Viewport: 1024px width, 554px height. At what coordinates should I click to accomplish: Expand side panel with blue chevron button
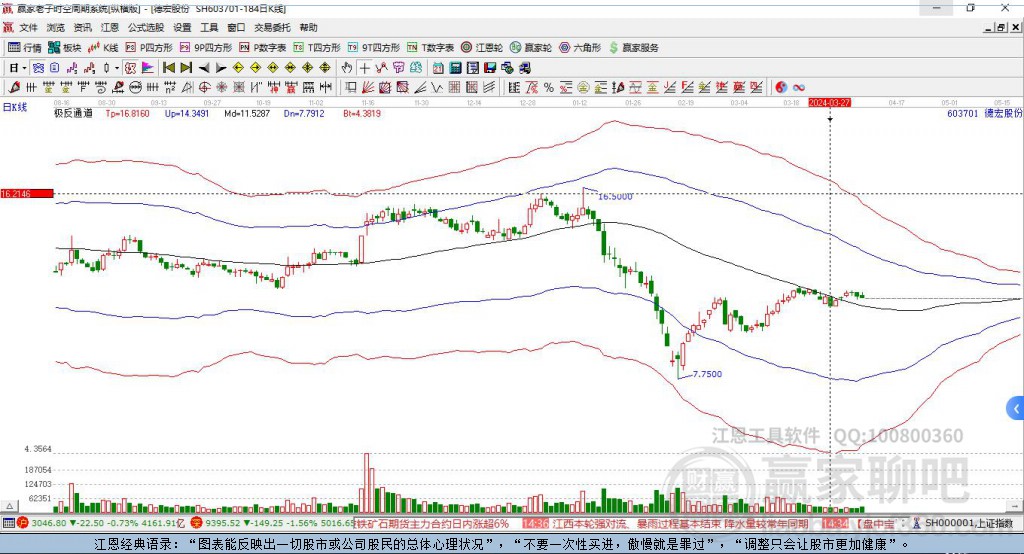pyautogui.click(x=1015, y=409)
